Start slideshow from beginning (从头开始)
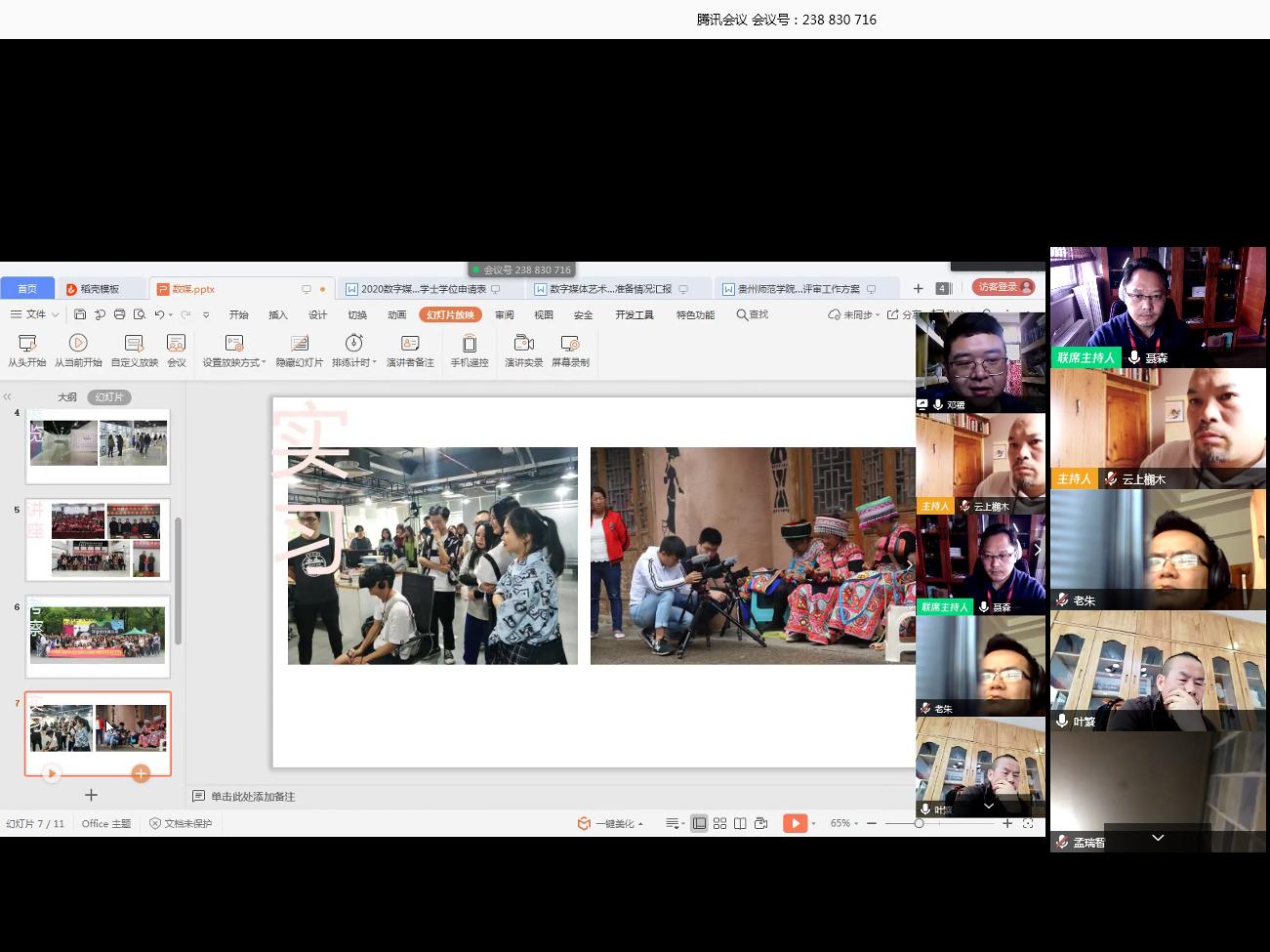Viewport: 1270px width, 952px height. click(27, 351)
